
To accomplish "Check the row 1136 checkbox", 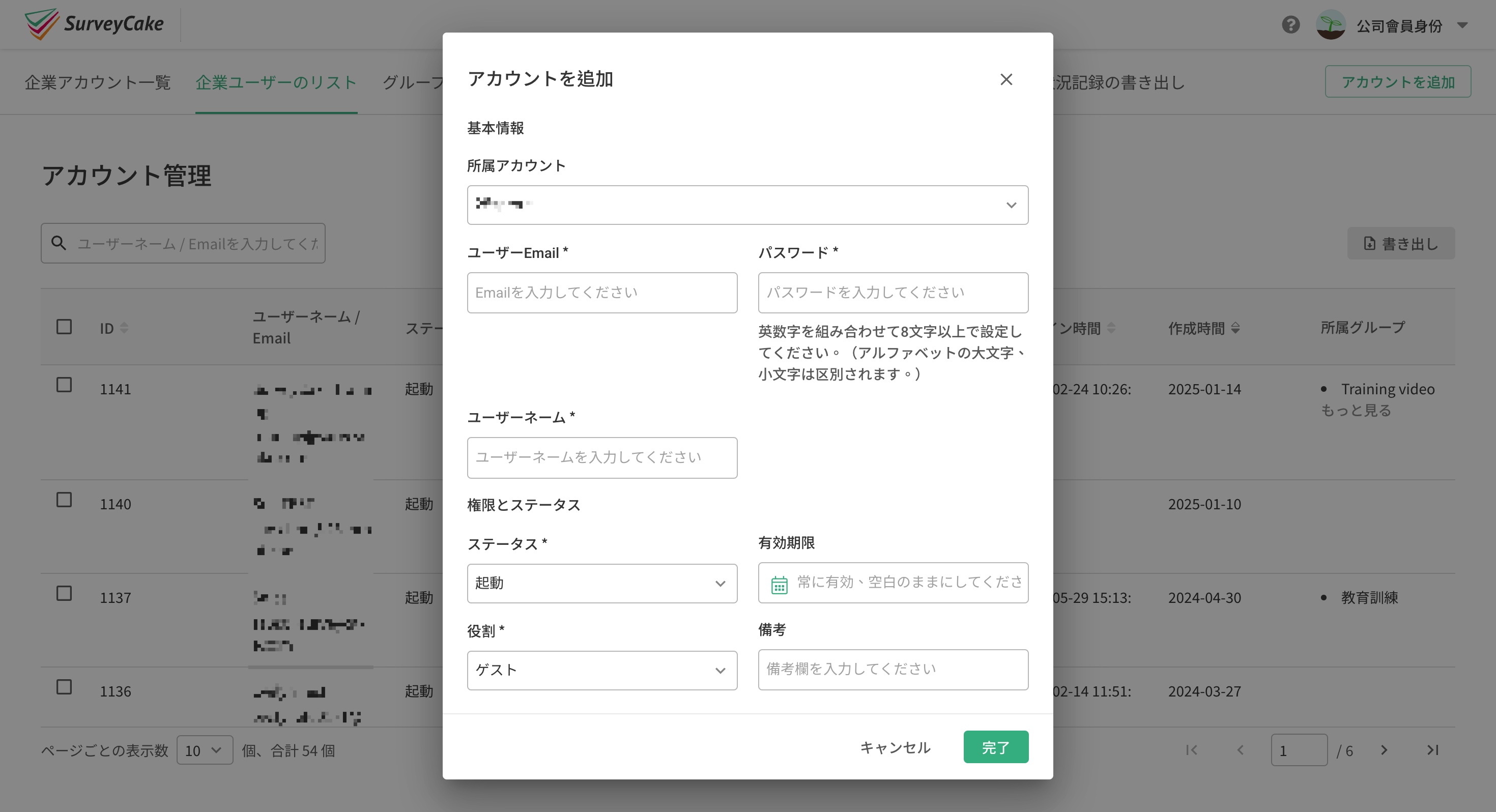I will pos(64,687).
